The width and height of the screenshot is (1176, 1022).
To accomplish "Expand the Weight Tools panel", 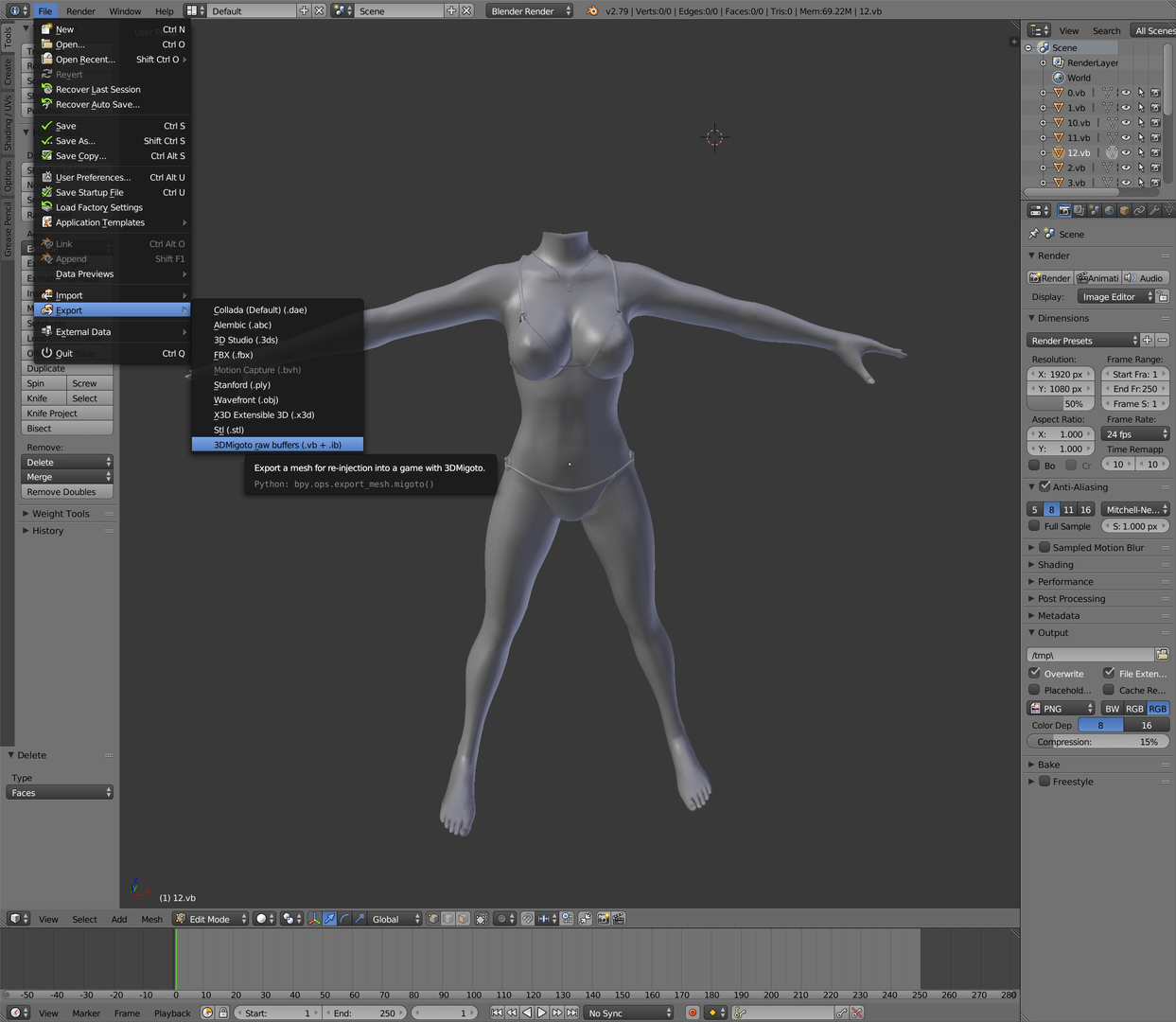I will [x=61, y=514].
